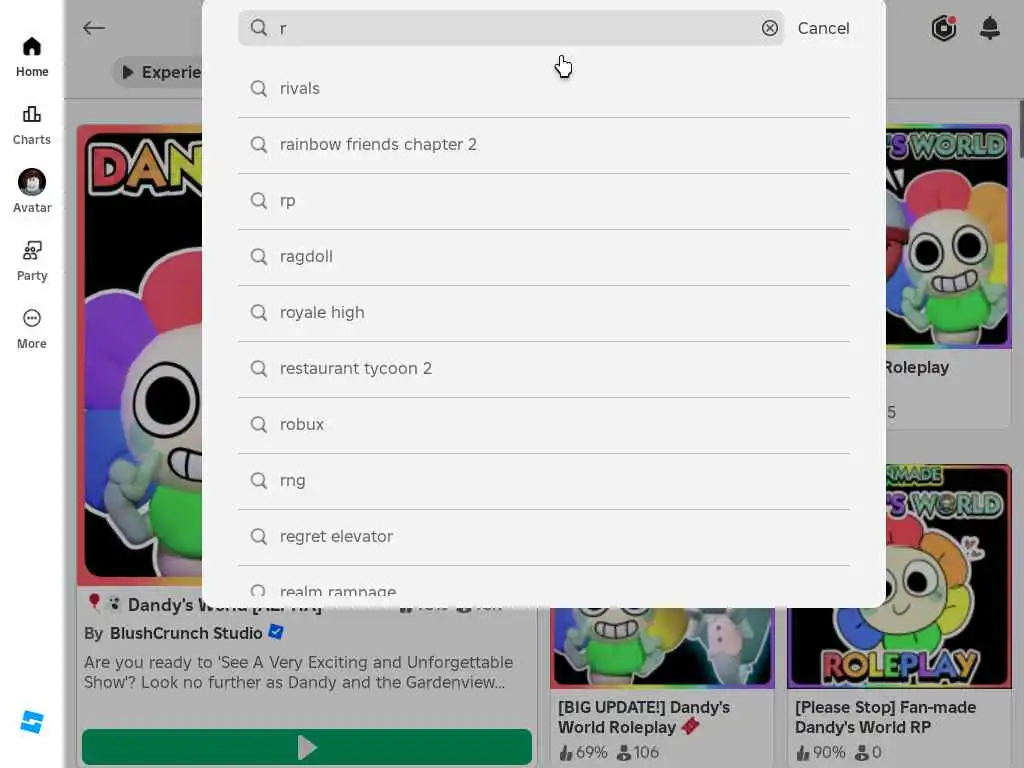Click the search icon beside rivals
This screenshot has height=768, width=1024.
coord(259,88)
